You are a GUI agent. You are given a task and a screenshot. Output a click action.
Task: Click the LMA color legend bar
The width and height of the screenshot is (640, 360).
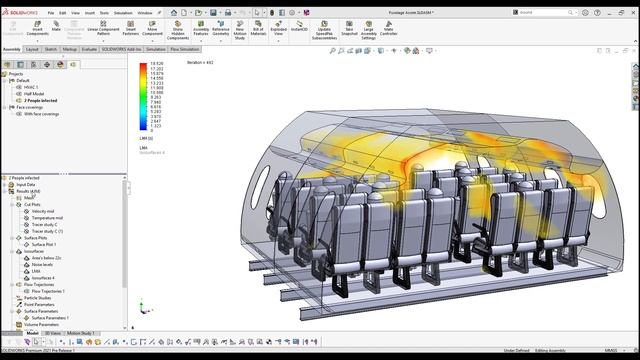coord(143,97)
